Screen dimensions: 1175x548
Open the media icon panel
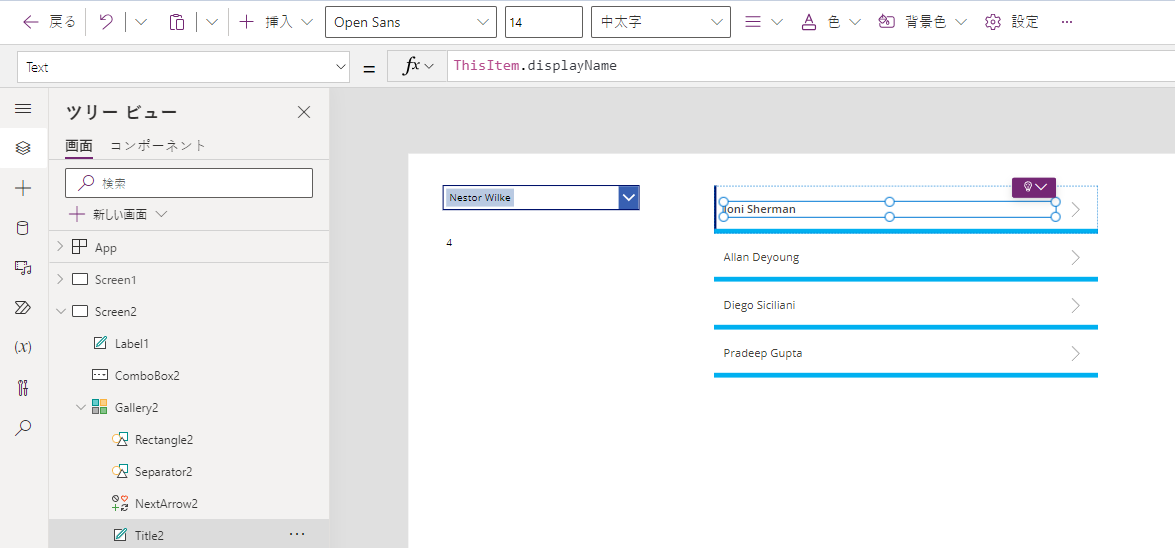pyautogui.click(x=23, y=268)
